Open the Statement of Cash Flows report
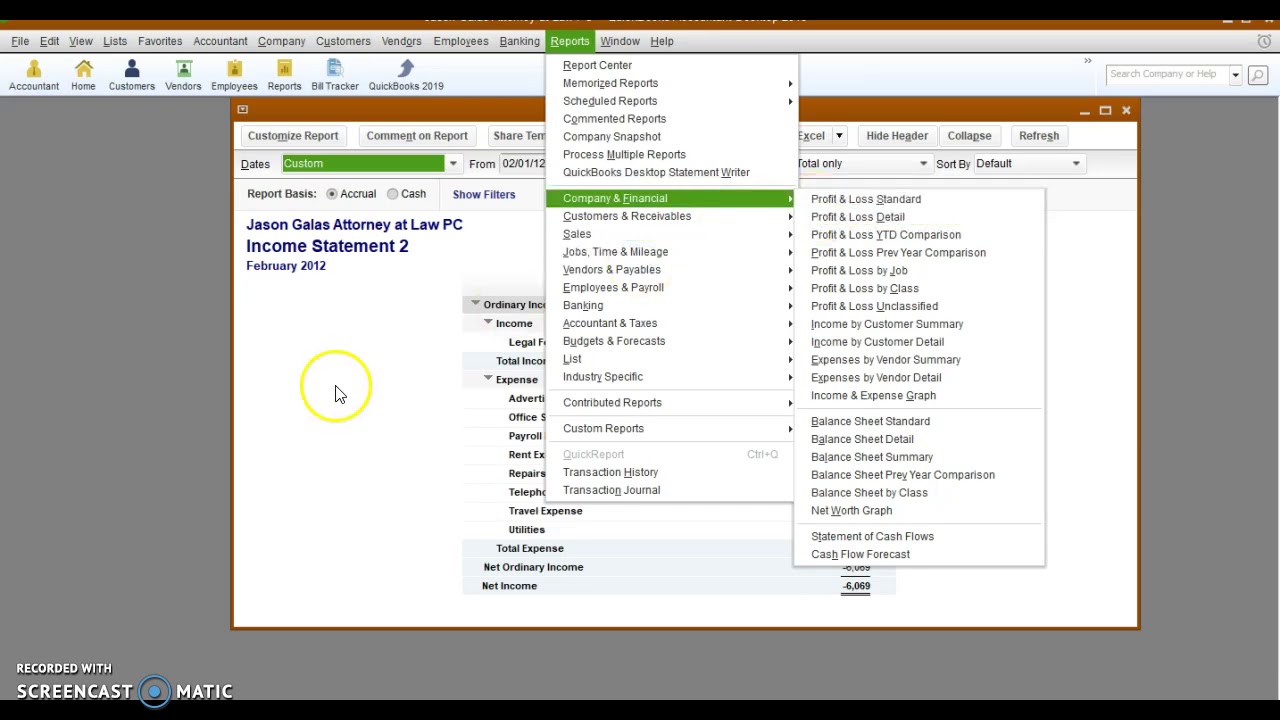Screen dimensions: 1280x720 [872, 536]
